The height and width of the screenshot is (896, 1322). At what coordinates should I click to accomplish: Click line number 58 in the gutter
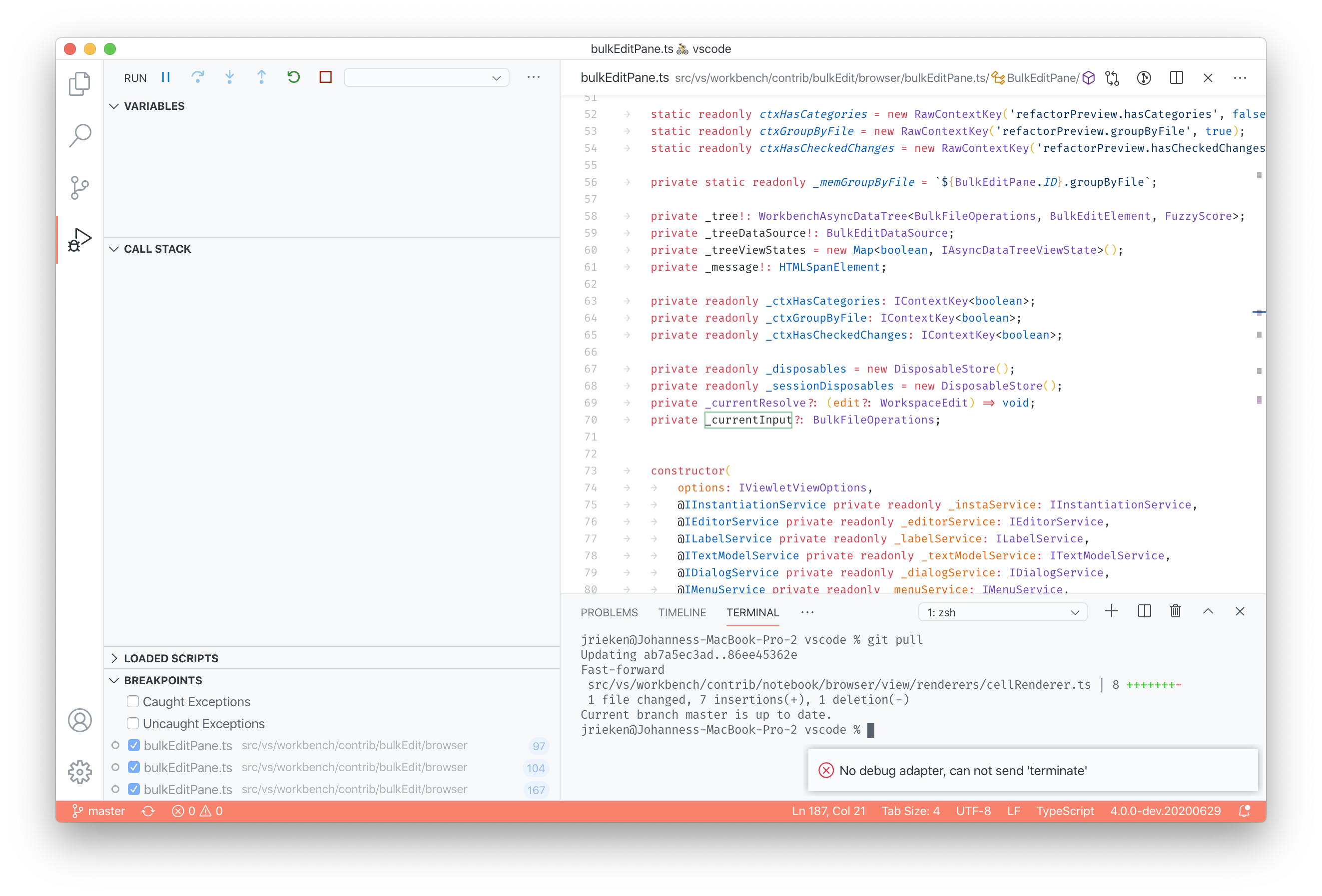click(x=591, y=216)
